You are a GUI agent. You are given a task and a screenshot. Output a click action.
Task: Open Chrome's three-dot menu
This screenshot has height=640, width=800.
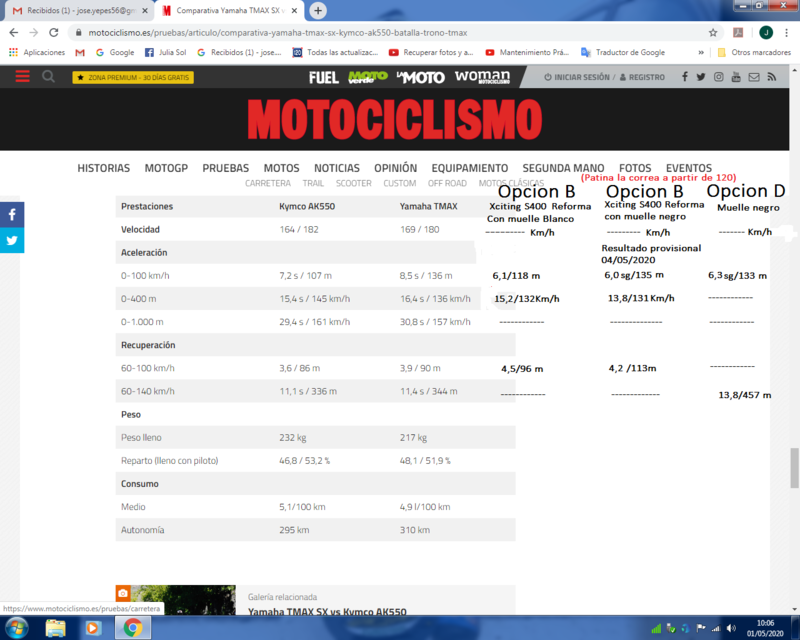786,33
